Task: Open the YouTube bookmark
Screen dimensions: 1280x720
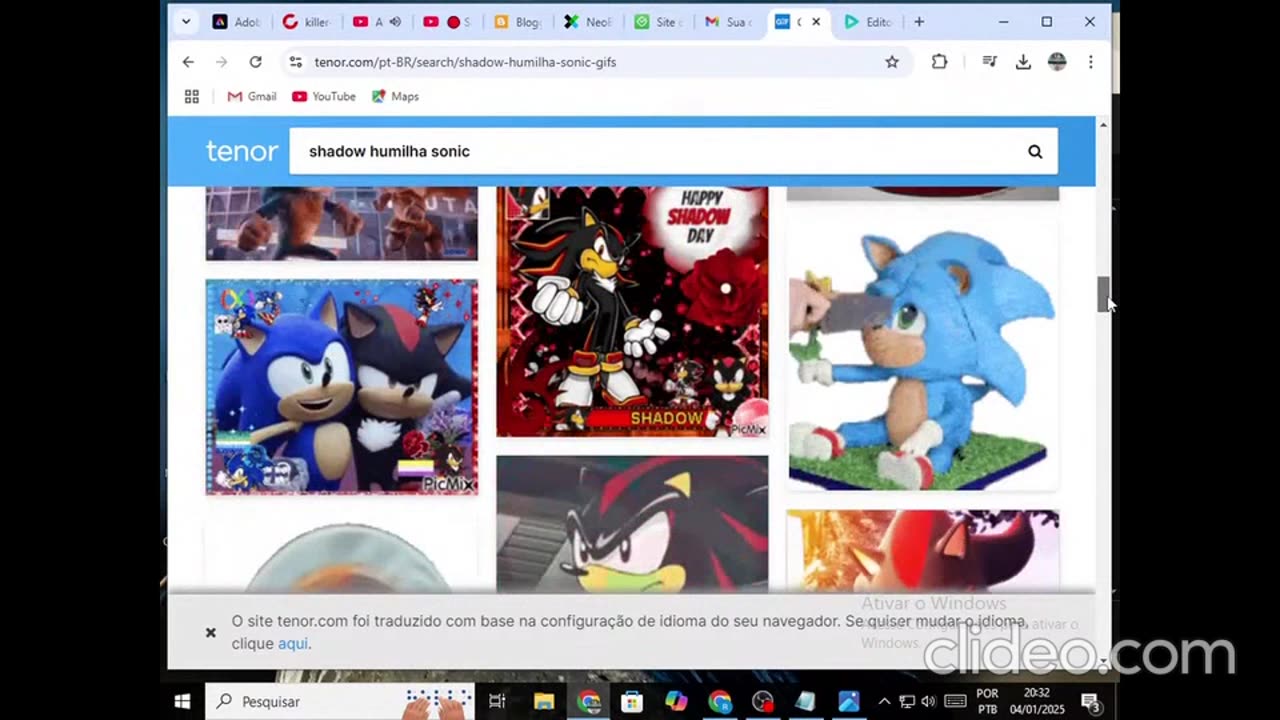Action: tap(323, 96)
